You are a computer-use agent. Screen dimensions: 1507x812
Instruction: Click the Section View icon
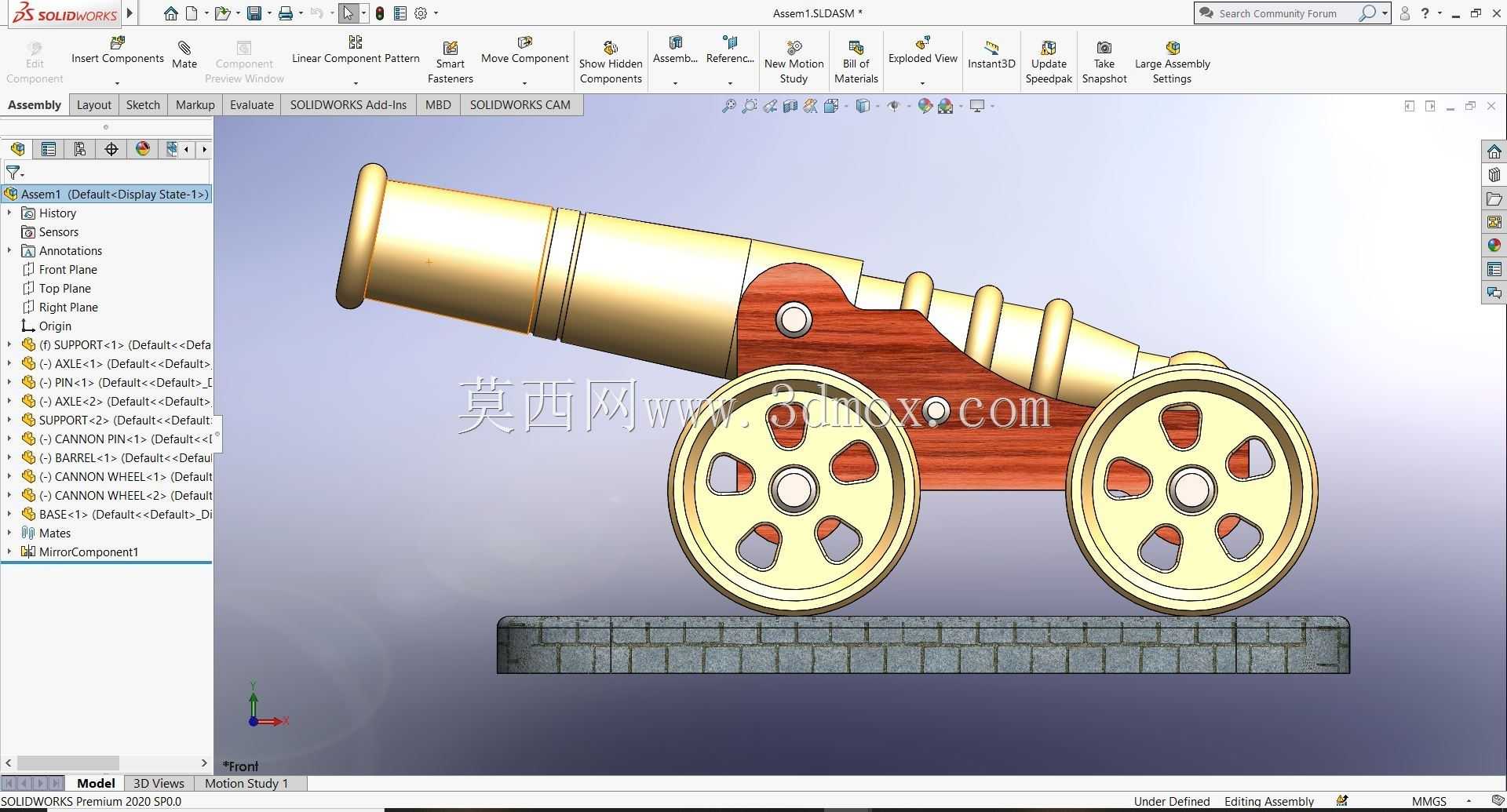[790, 106]
